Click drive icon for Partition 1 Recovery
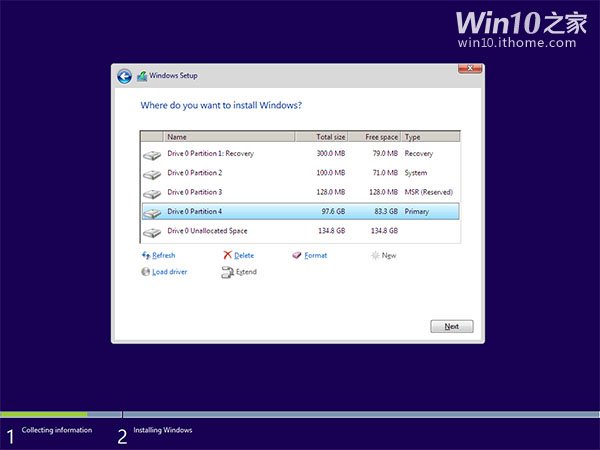Image resolution: width=600 pixels, height=450 pixels. click(x=152, y=155)
